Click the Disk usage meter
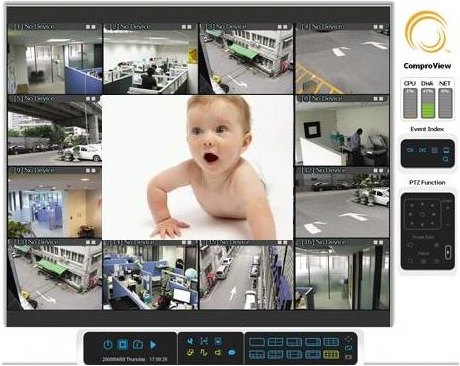460x366 pixels. pos(428,103)
